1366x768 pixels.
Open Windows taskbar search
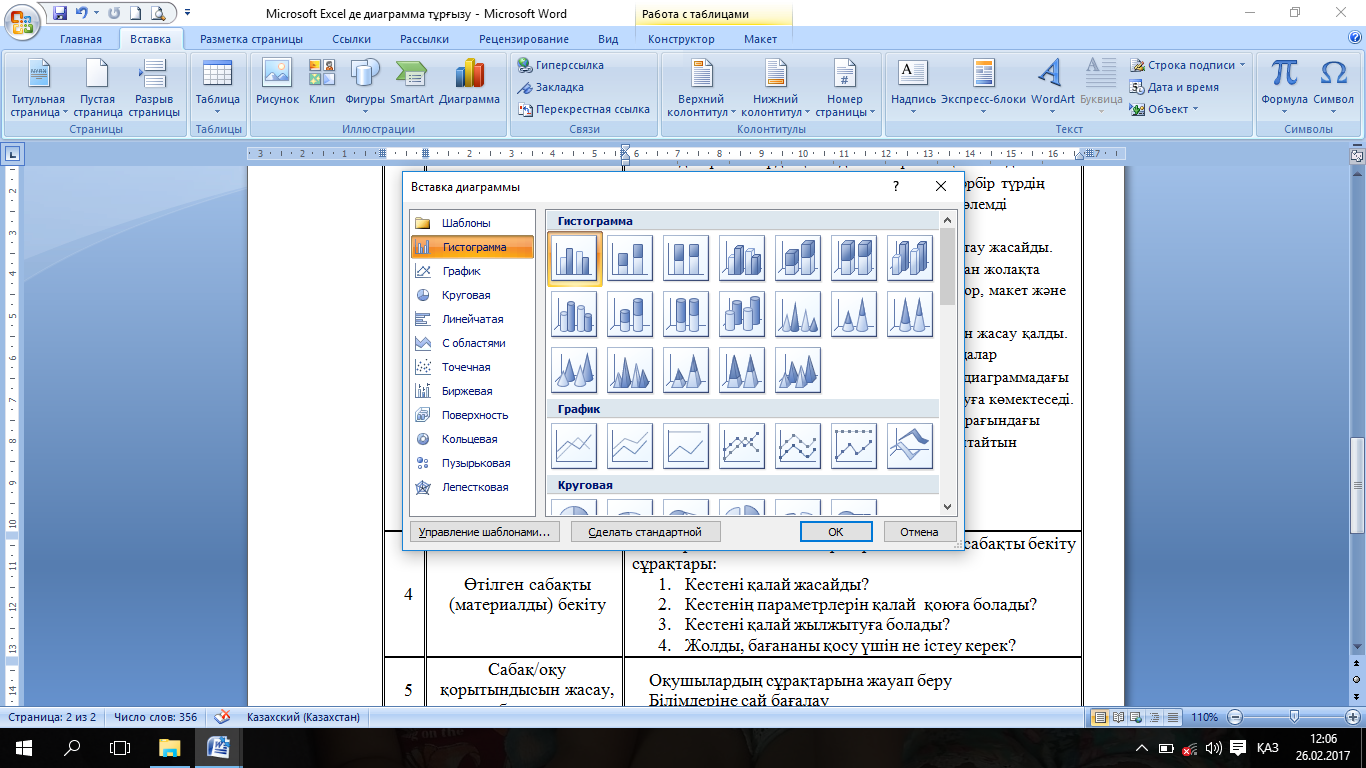(x=72, y=747)
